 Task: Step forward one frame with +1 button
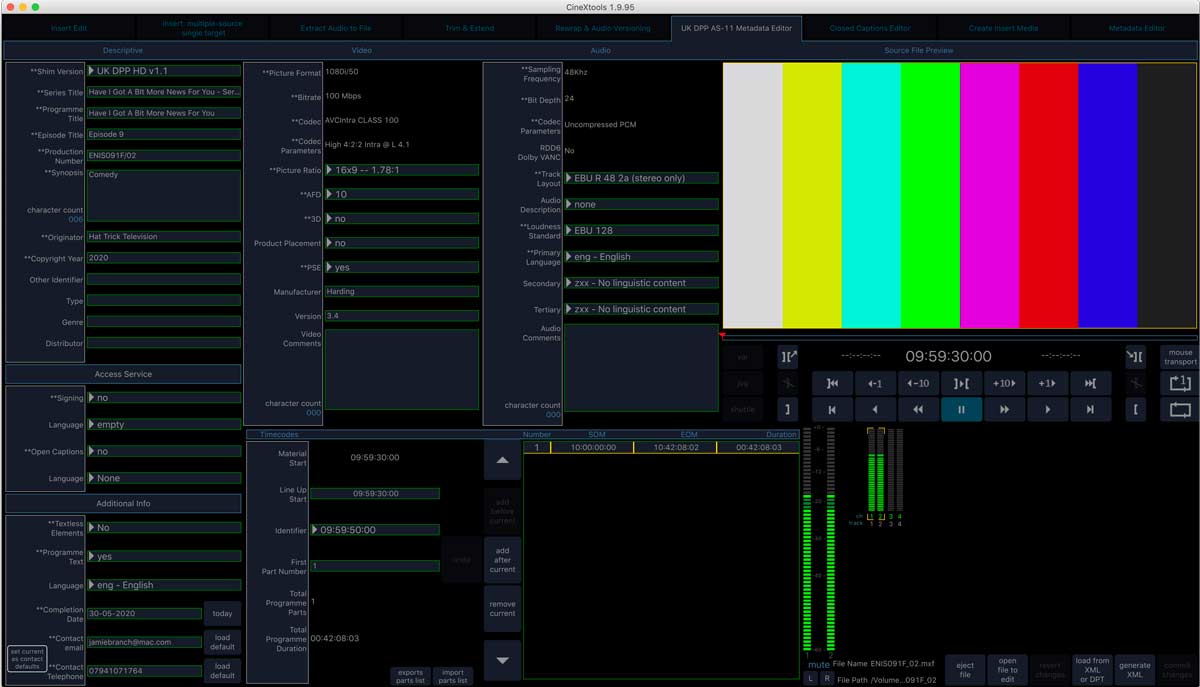[1047, 383]
